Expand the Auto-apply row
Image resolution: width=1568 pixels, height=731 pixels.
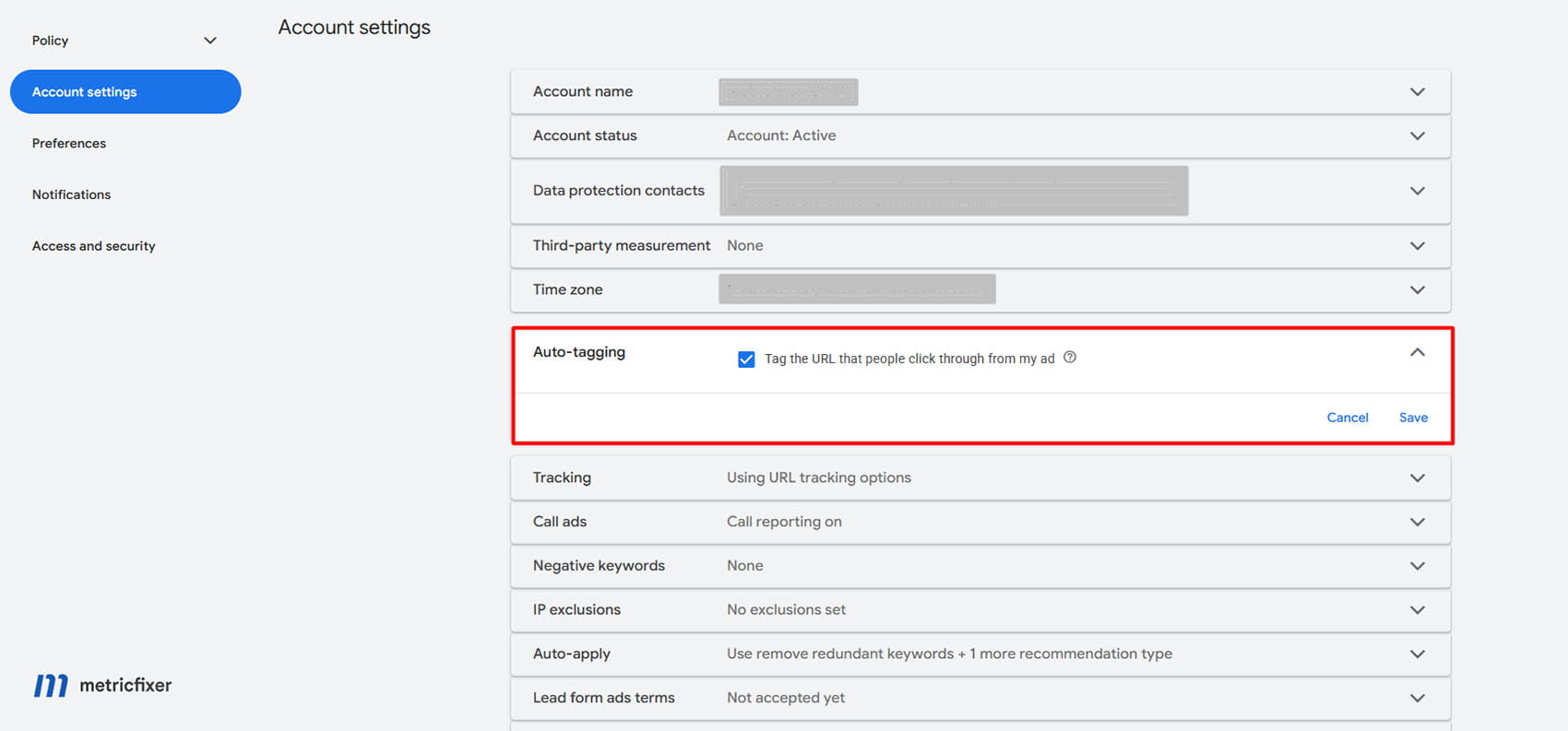point(1418,654)
